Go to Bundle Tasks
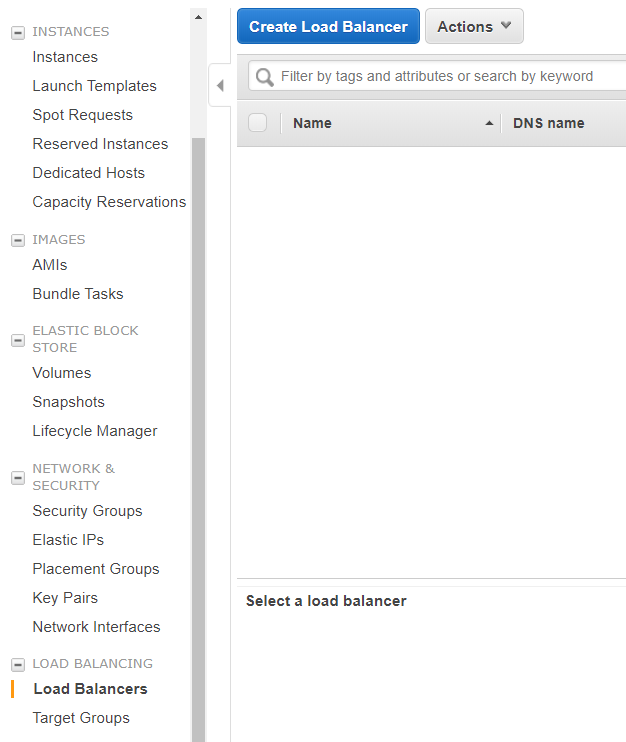This screenshot has width=626, height=742. click(x=78, y=294)
